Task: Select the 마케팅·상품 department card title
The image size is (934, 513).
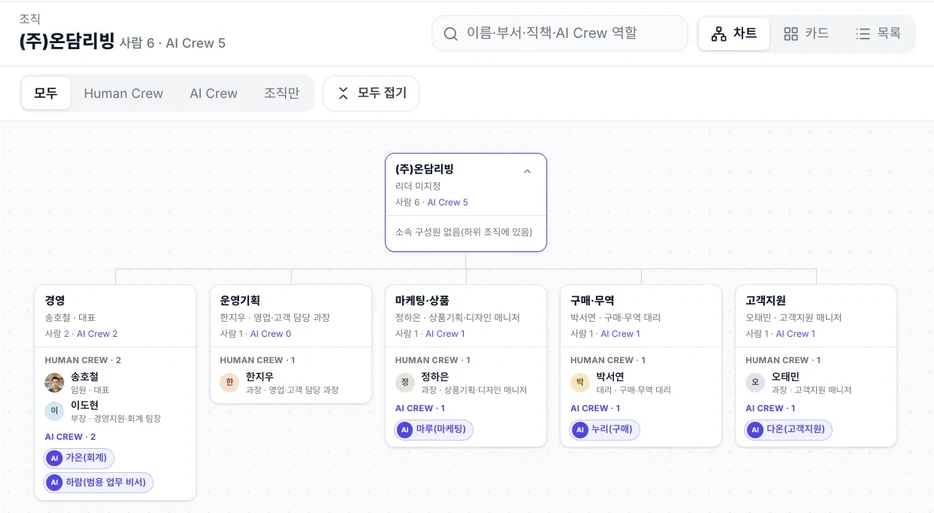Action: pos(422,300)
